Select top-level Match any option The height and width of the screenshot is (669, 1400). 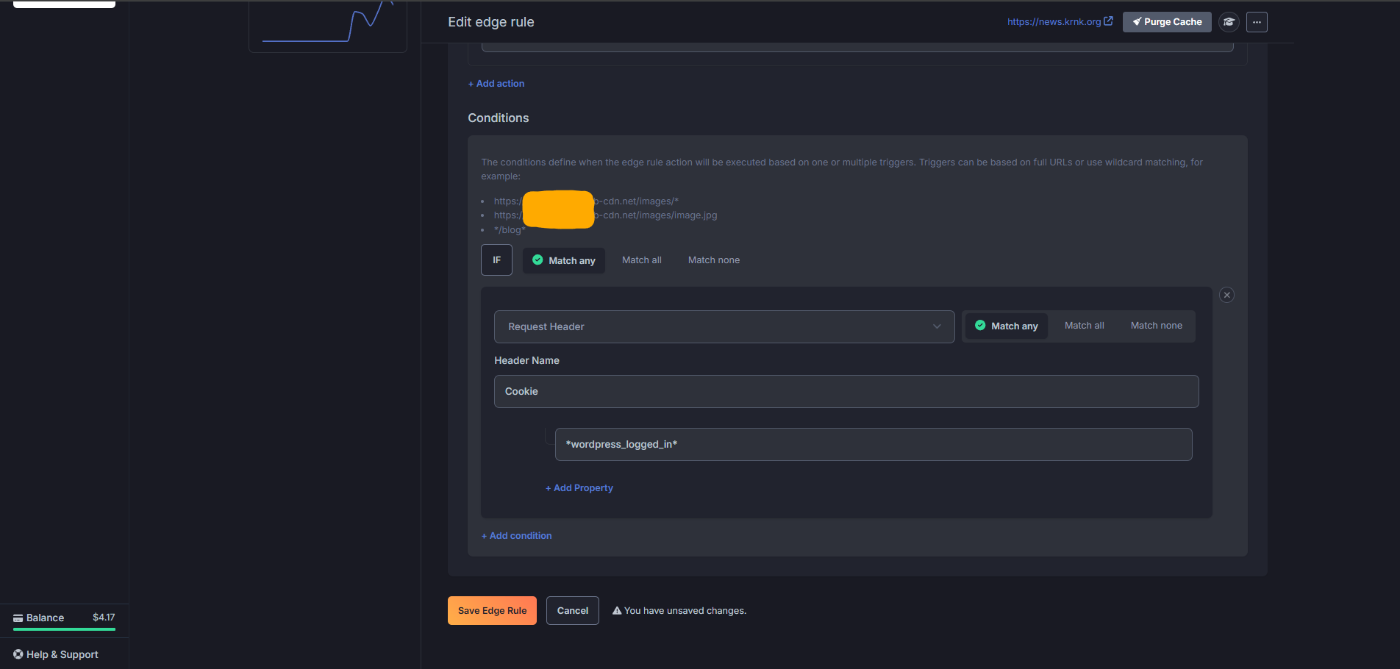point(564,260)
